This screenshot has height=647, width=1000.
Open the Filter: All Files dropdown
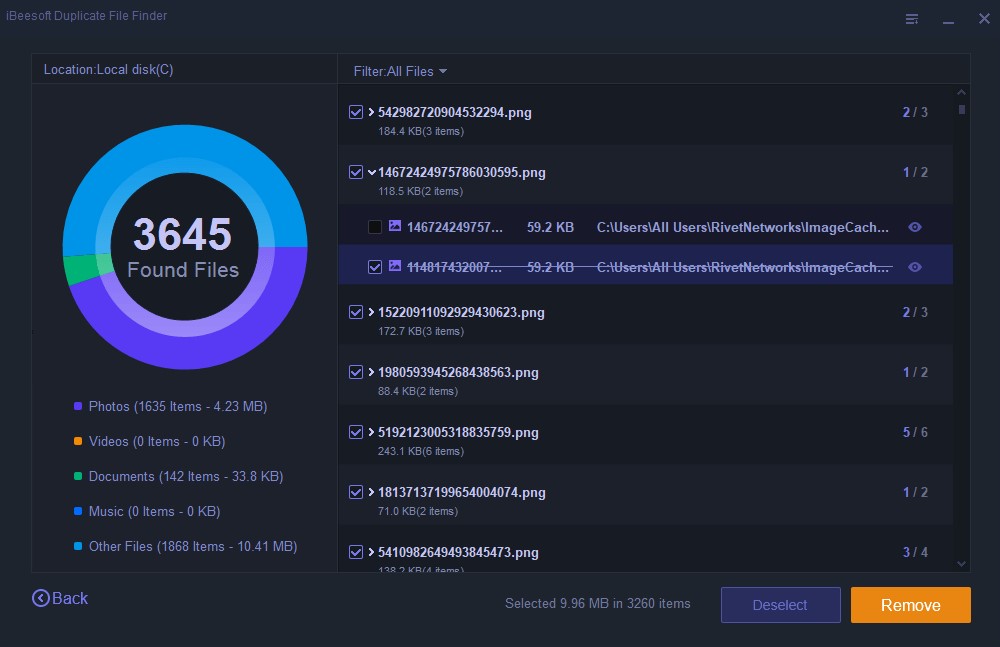pos(400,71)
